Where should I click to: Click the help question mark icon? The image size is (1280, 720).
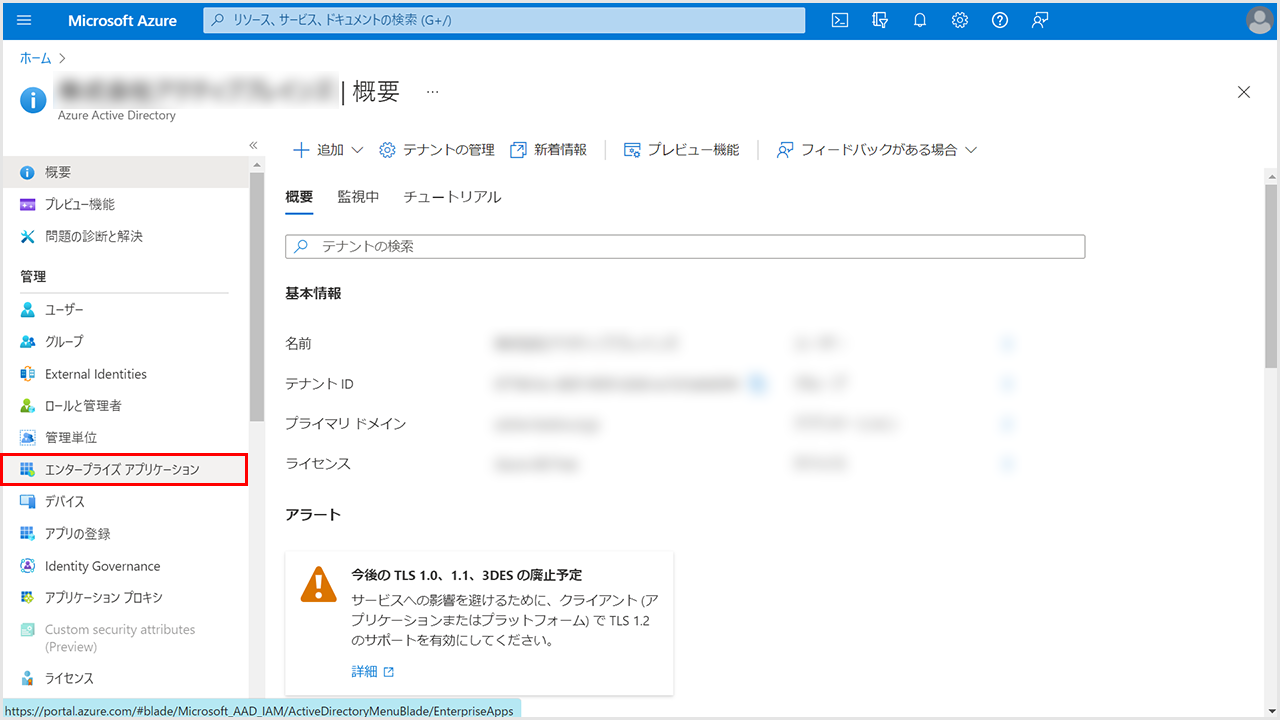1000,20
